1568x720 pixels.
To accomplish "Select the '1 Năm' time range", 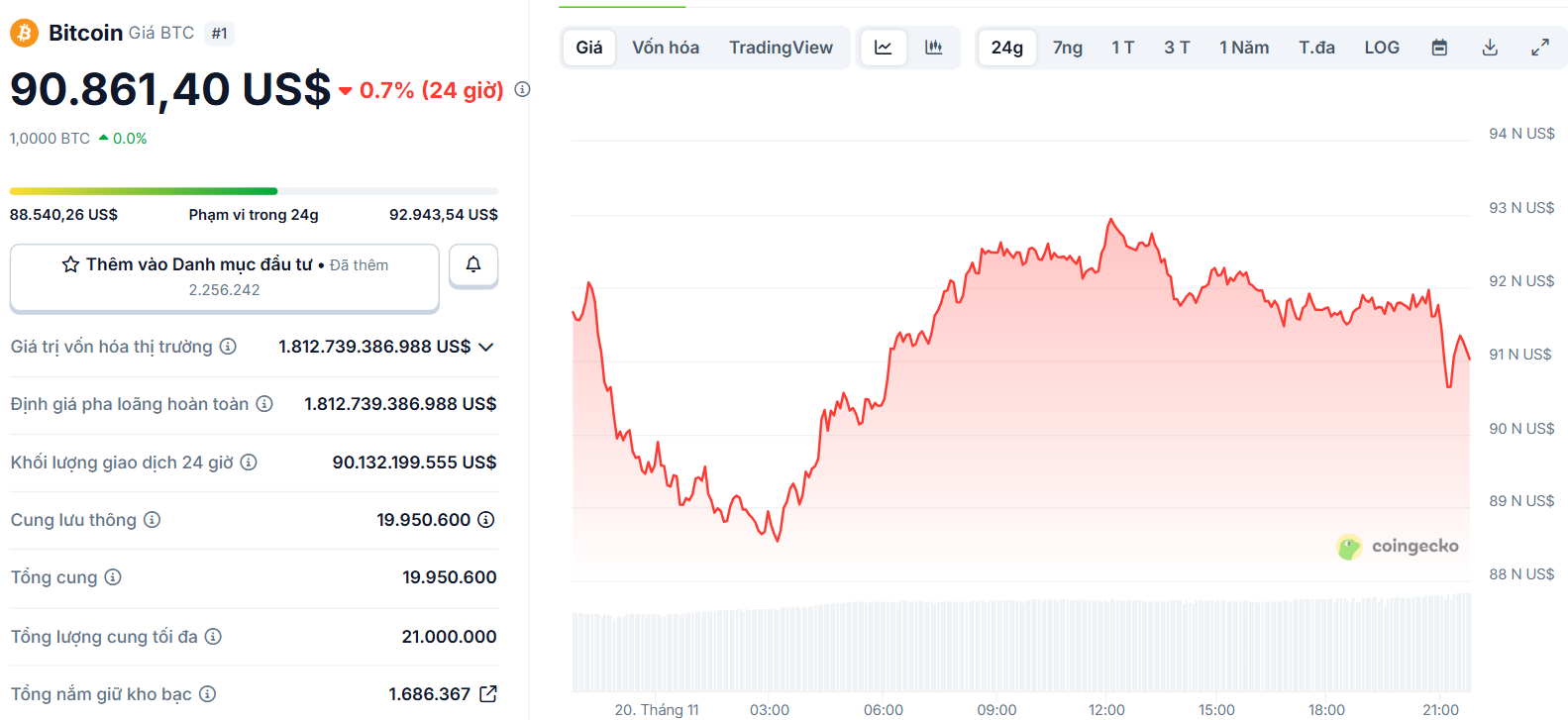I will point(1244,47).
